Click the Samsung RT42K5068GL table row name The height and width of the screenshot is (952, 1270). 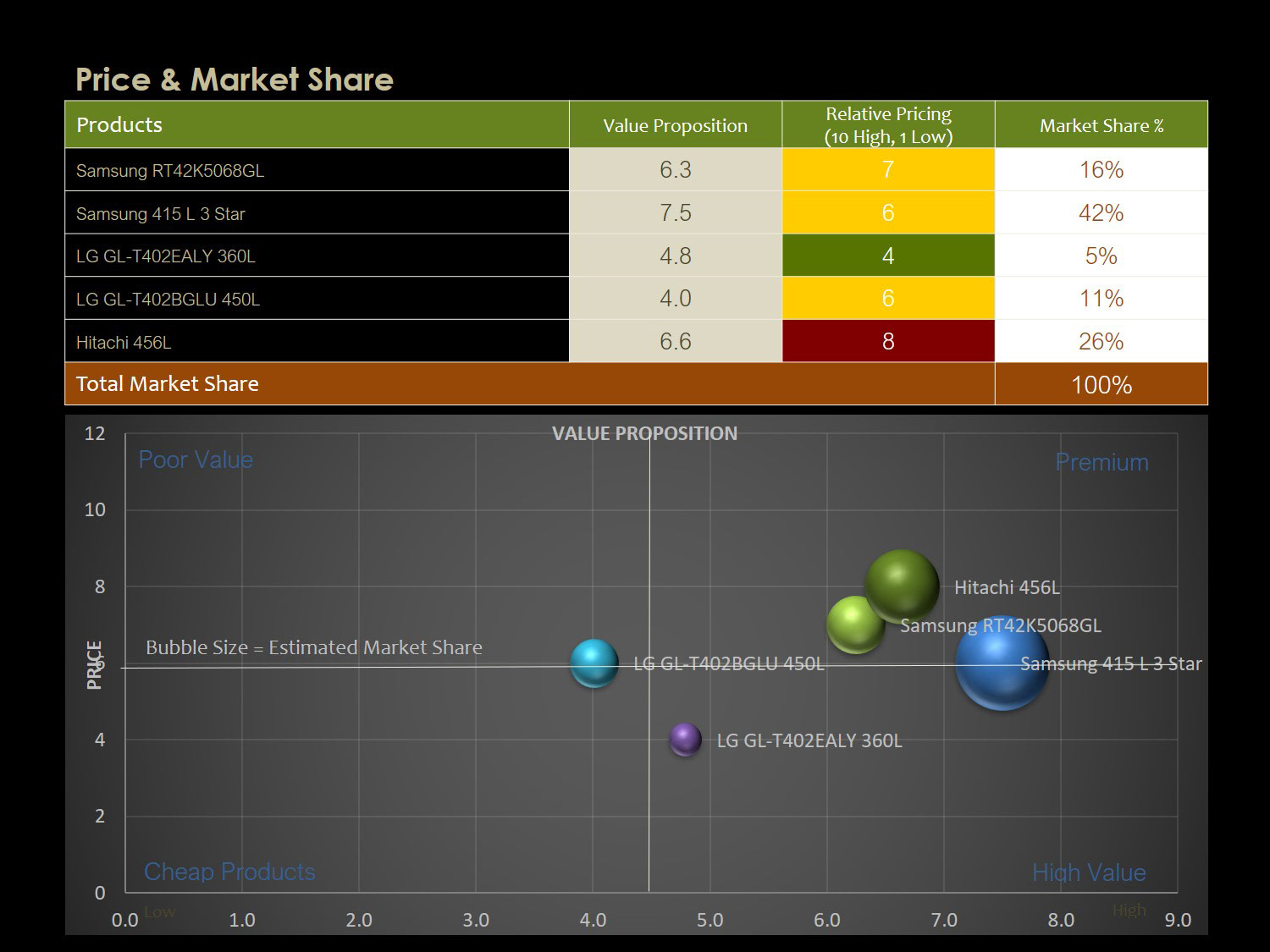170,170
